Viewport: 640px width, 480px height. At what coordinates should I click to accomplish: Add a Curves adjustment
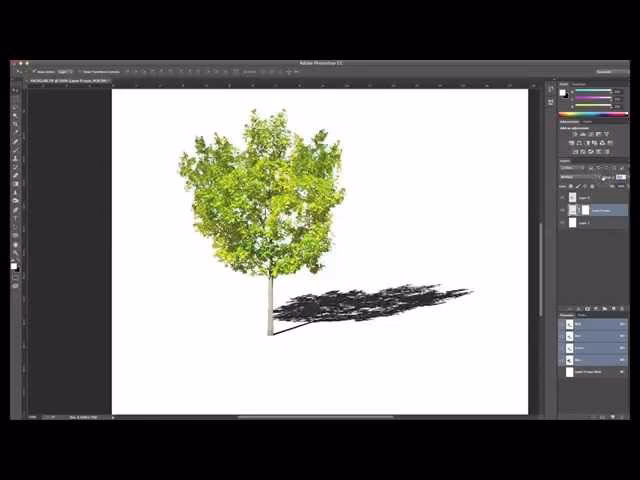tap(591, 134)
